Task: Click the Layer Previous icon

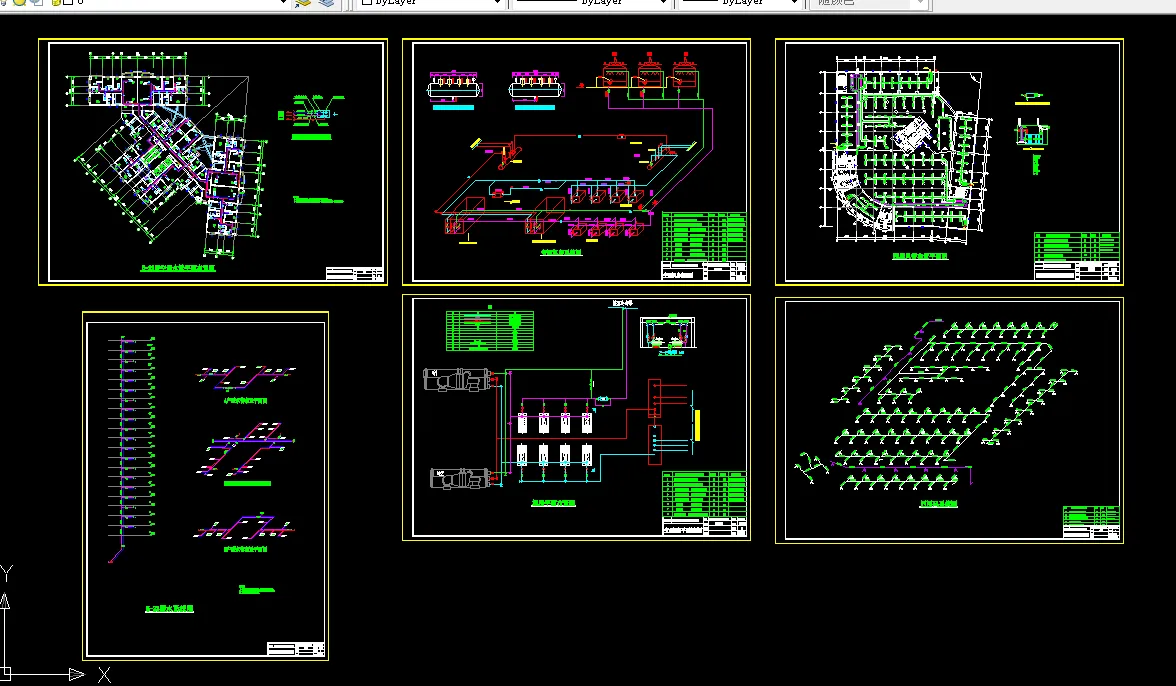Action: 326,2
